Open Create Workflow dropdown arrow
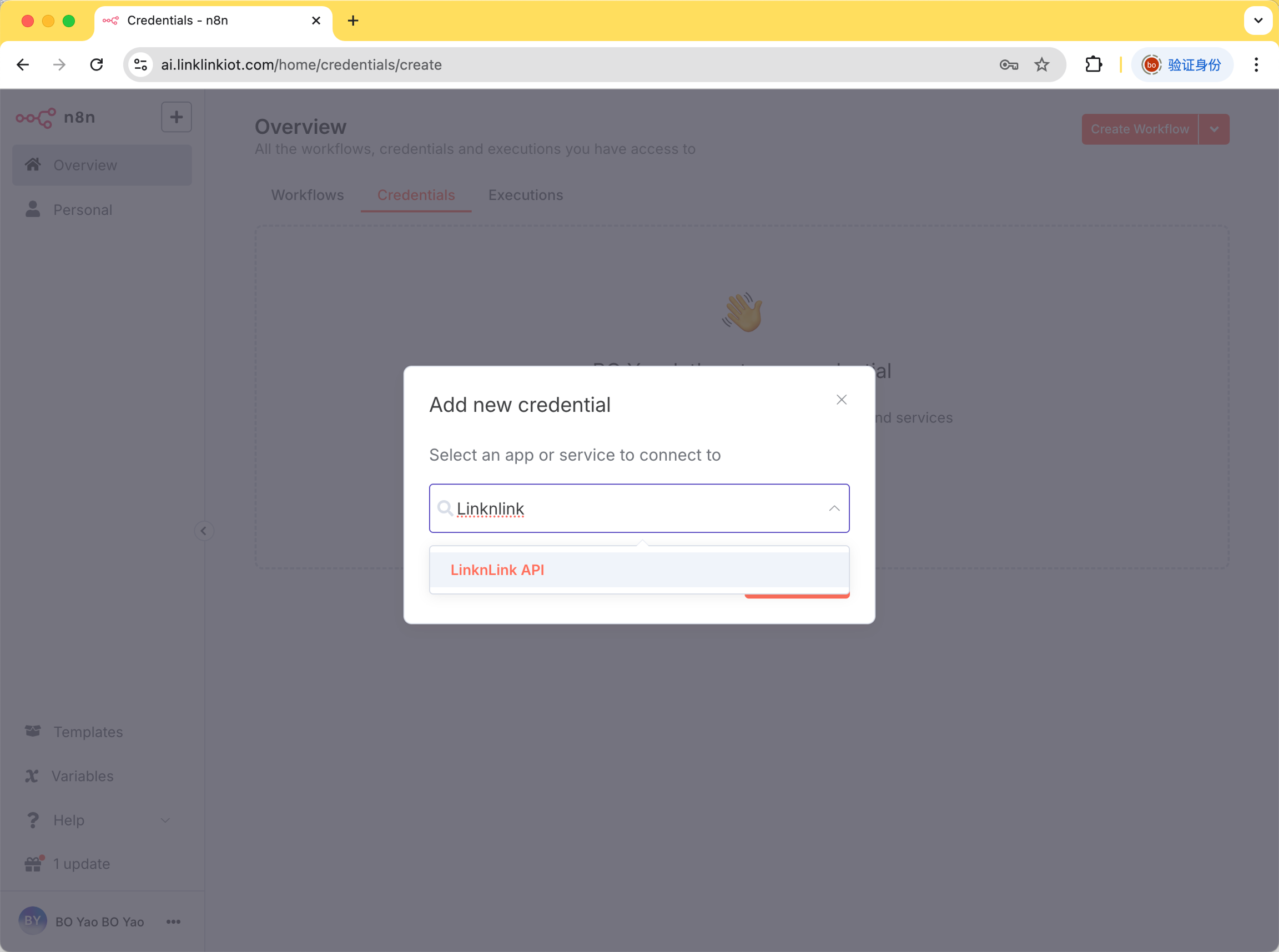Viewport: 1279px width, 952px height. 1214,129
